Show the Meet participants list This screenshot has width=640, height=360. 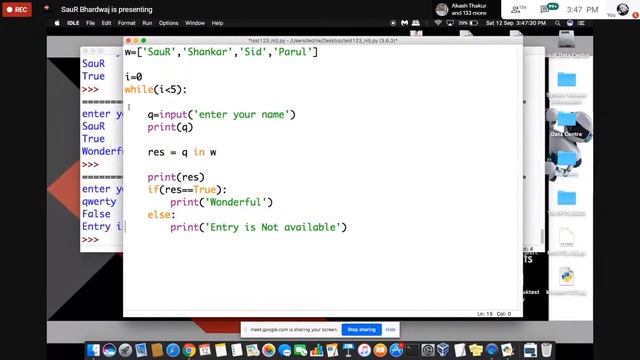518,9
